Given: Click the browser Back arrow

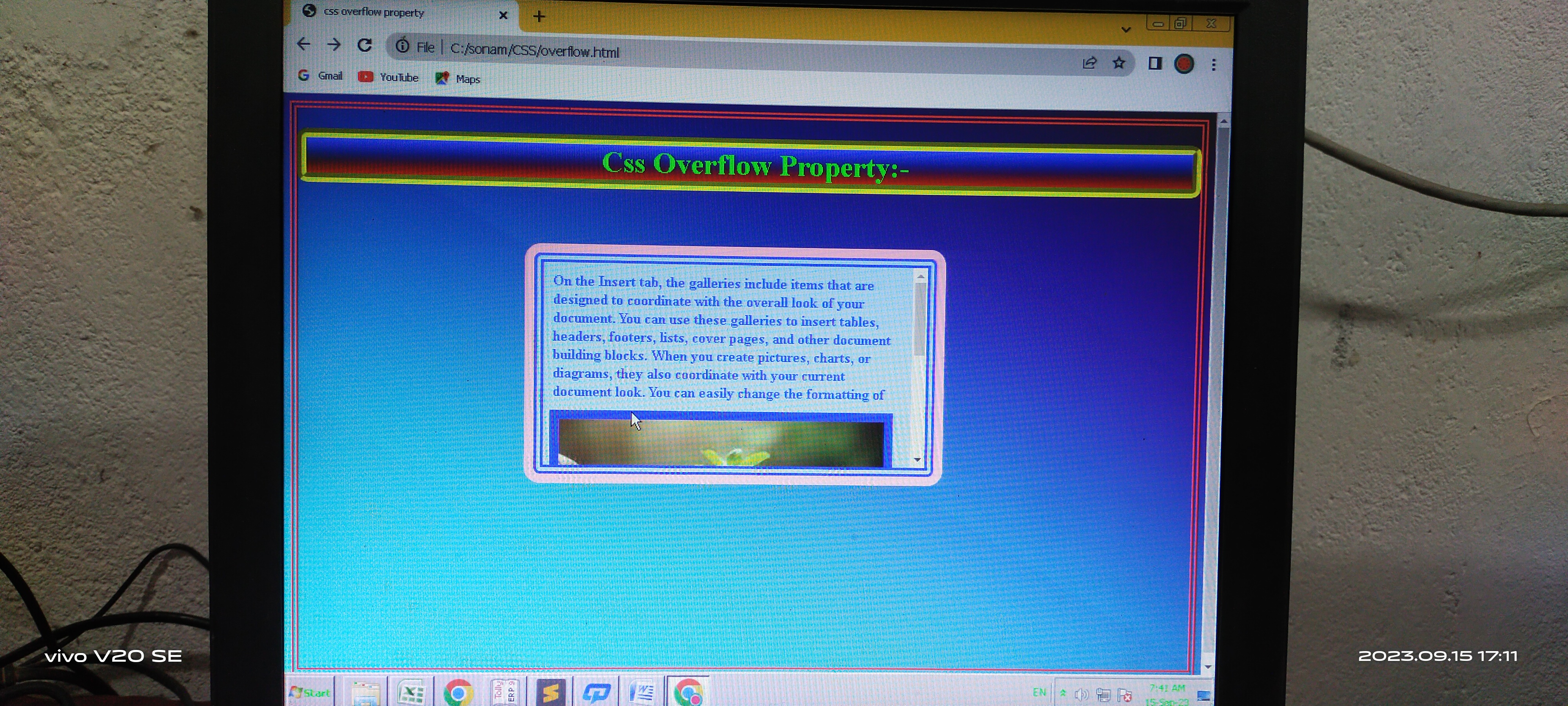Looking at the screenshot, I should click(x=303, y=44).
